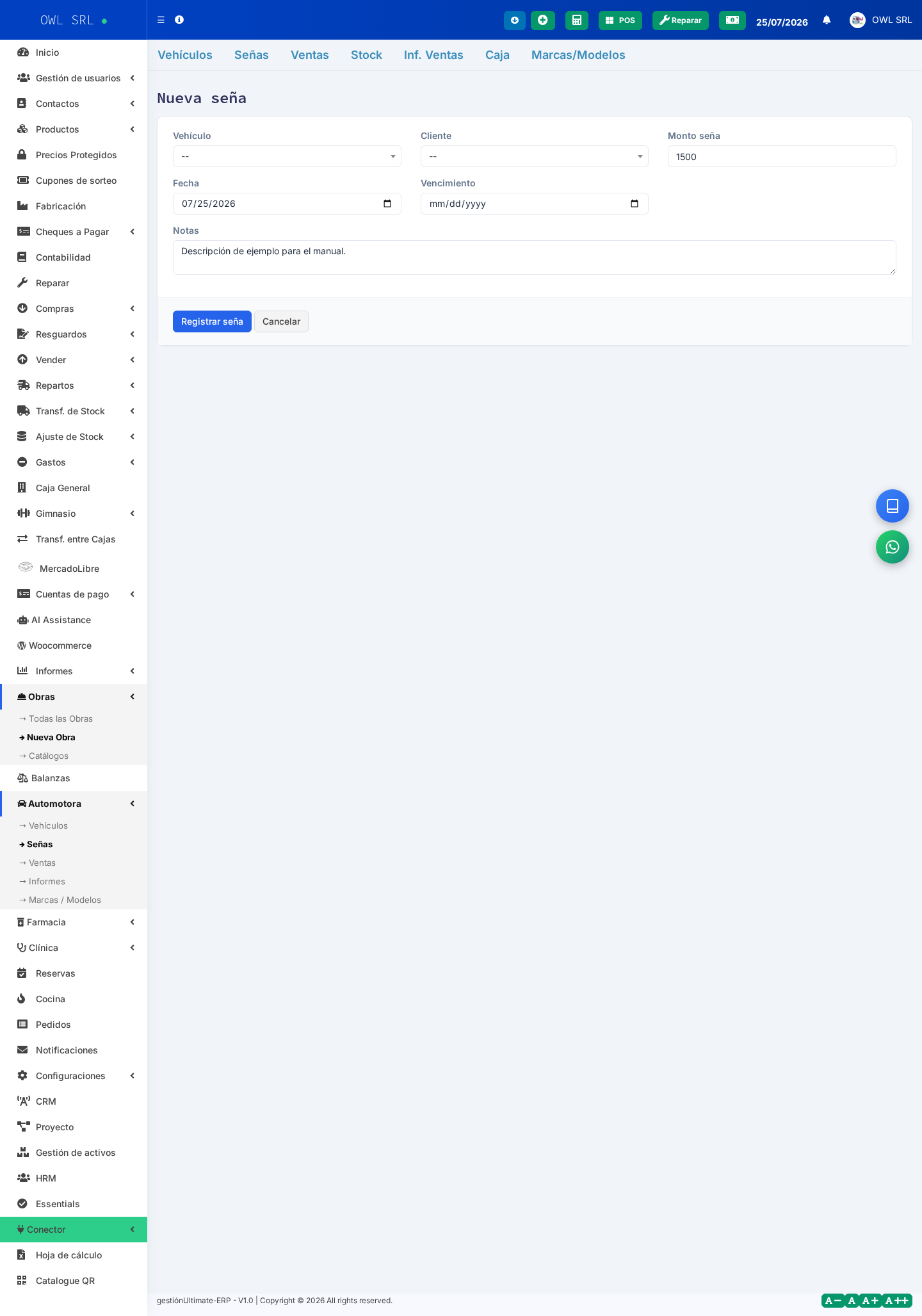Switch to the Ventas top tab

click(x=310, y=55)
